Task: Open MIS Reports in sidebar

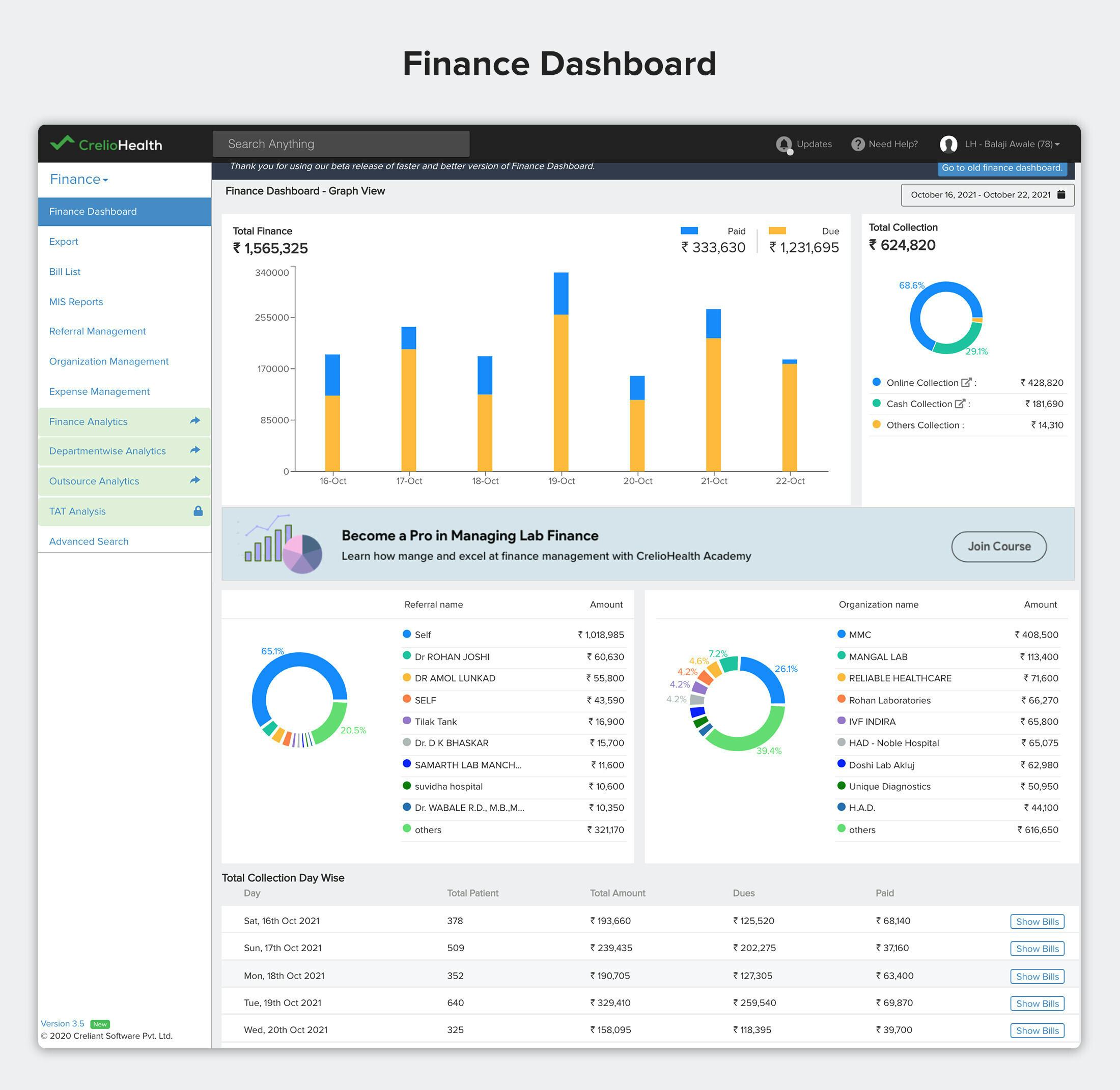Action: 76,302
